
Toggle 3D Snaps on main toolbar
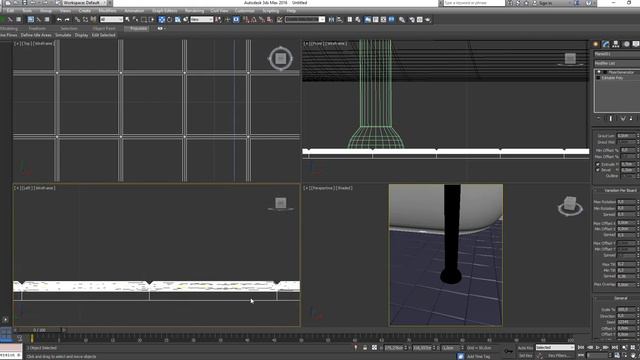(x=246, y=20)
